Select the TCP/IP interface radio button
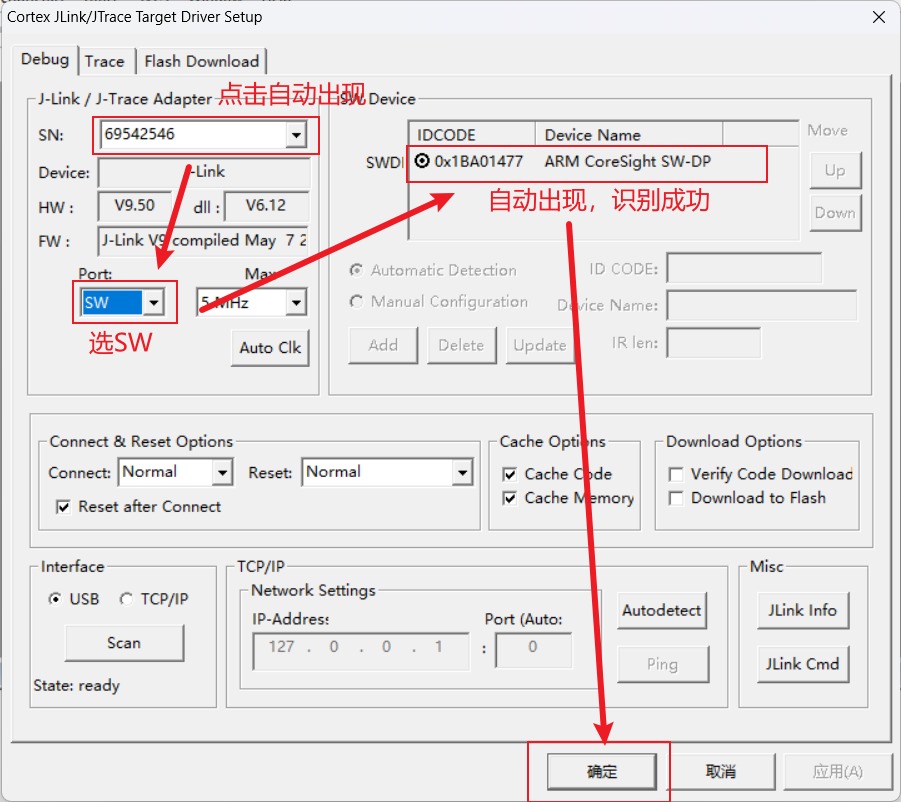This screenshot has height=802, width=901. coord(126,599)
